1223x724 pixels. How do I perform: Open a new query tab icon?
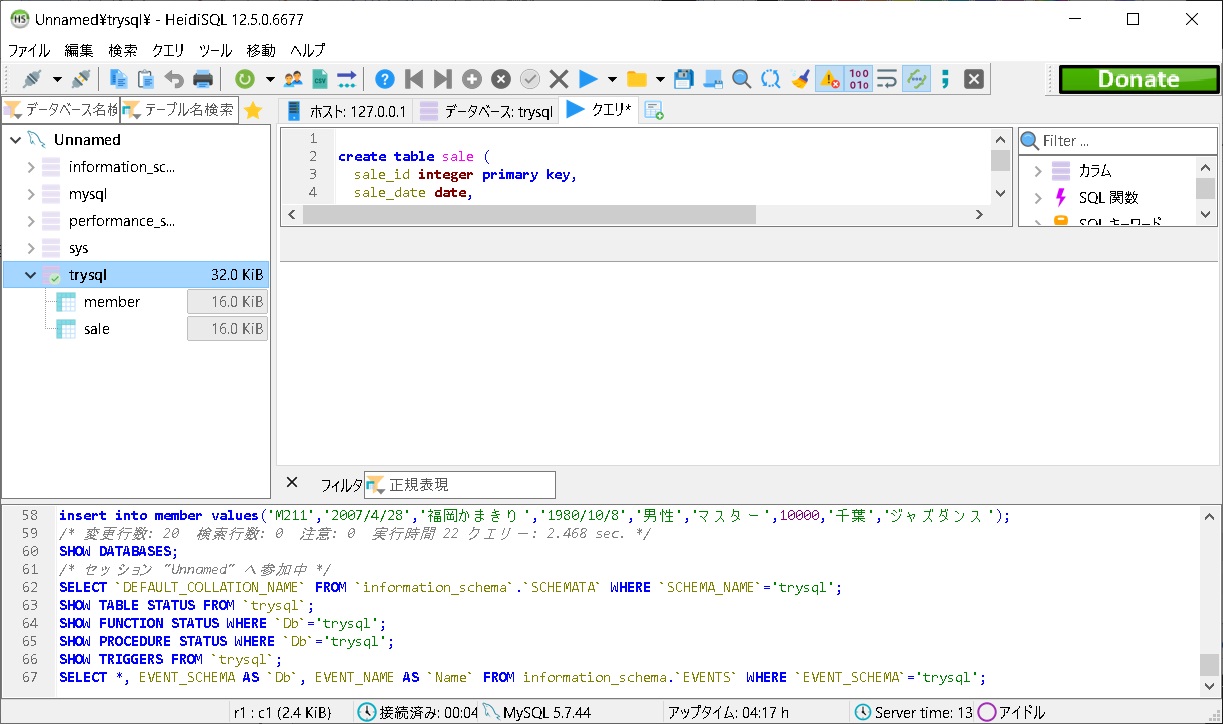pos(654,111)
